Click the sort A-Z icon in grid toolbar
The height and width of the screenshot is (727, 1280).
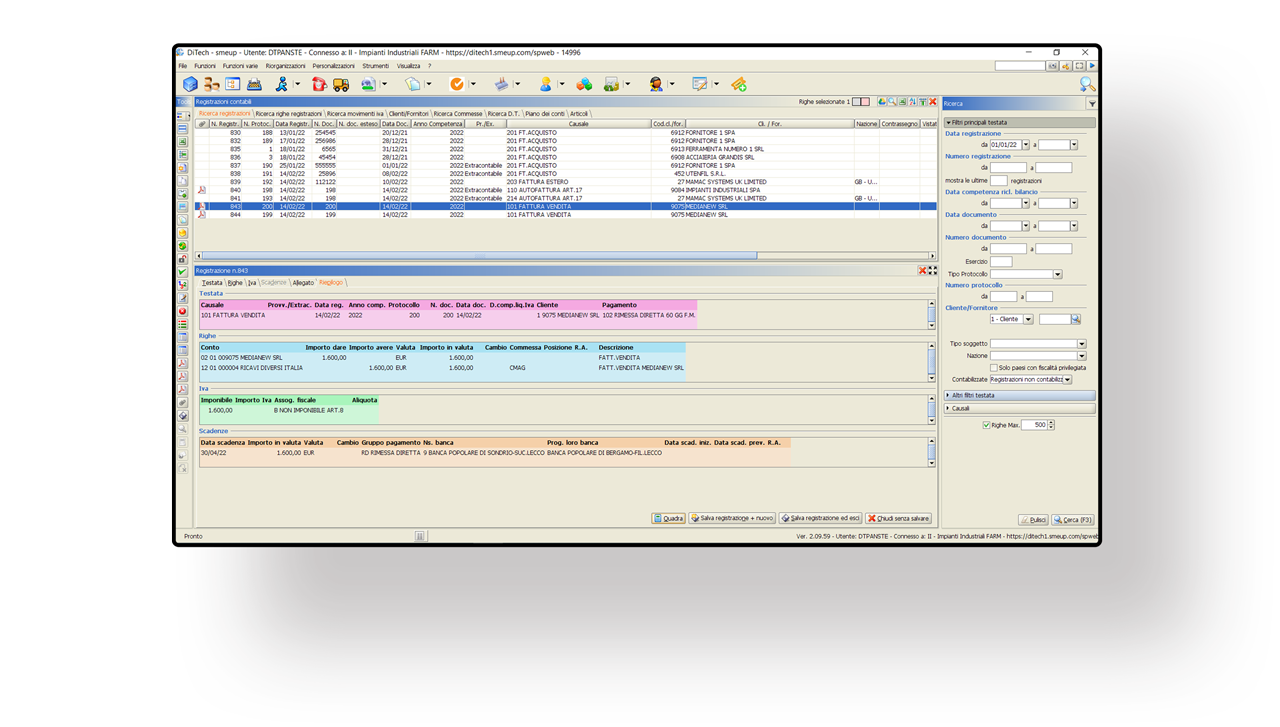tap(912, 102)
